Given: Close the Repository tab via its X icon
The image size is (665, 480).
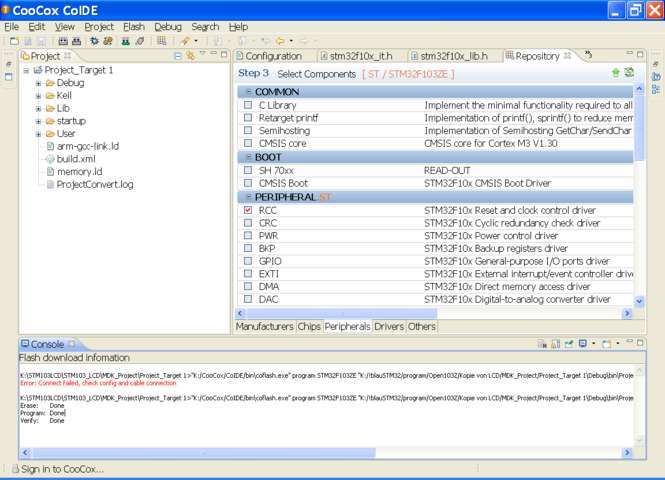Looking at the screenshot, I should (x=568, y=56).
